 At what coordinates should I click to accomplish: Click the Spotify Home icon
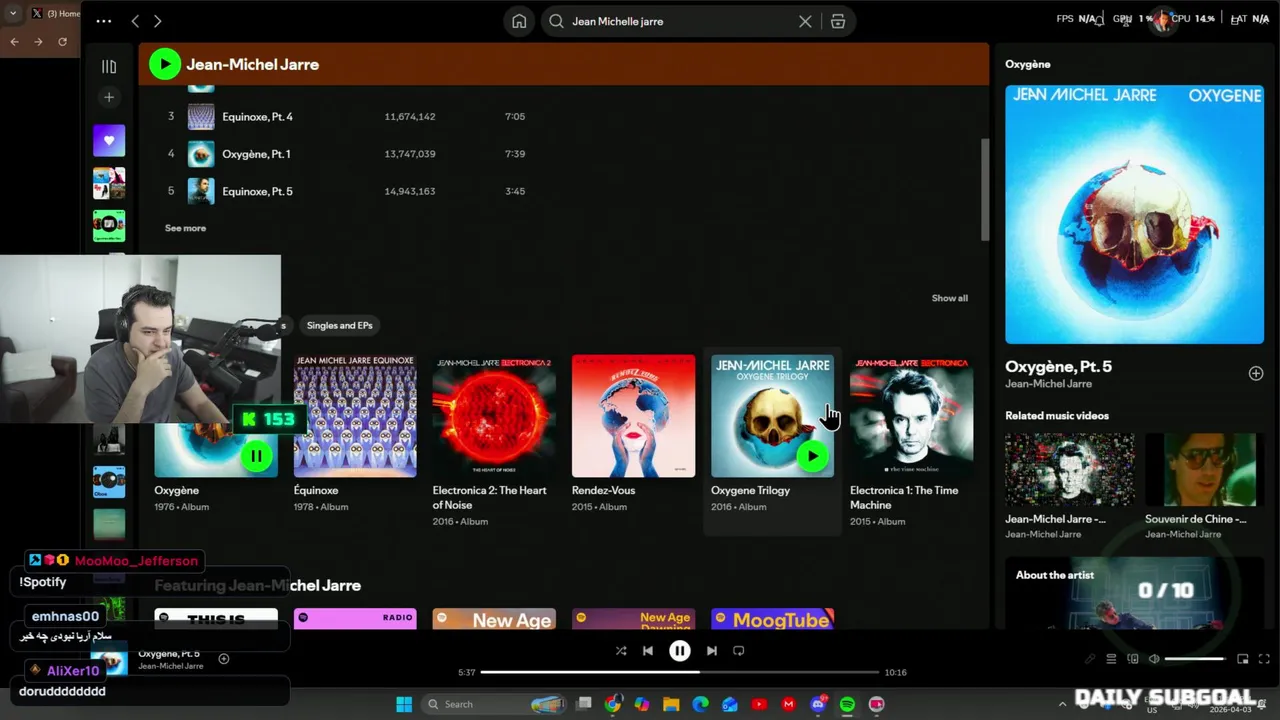coord(519,21)
